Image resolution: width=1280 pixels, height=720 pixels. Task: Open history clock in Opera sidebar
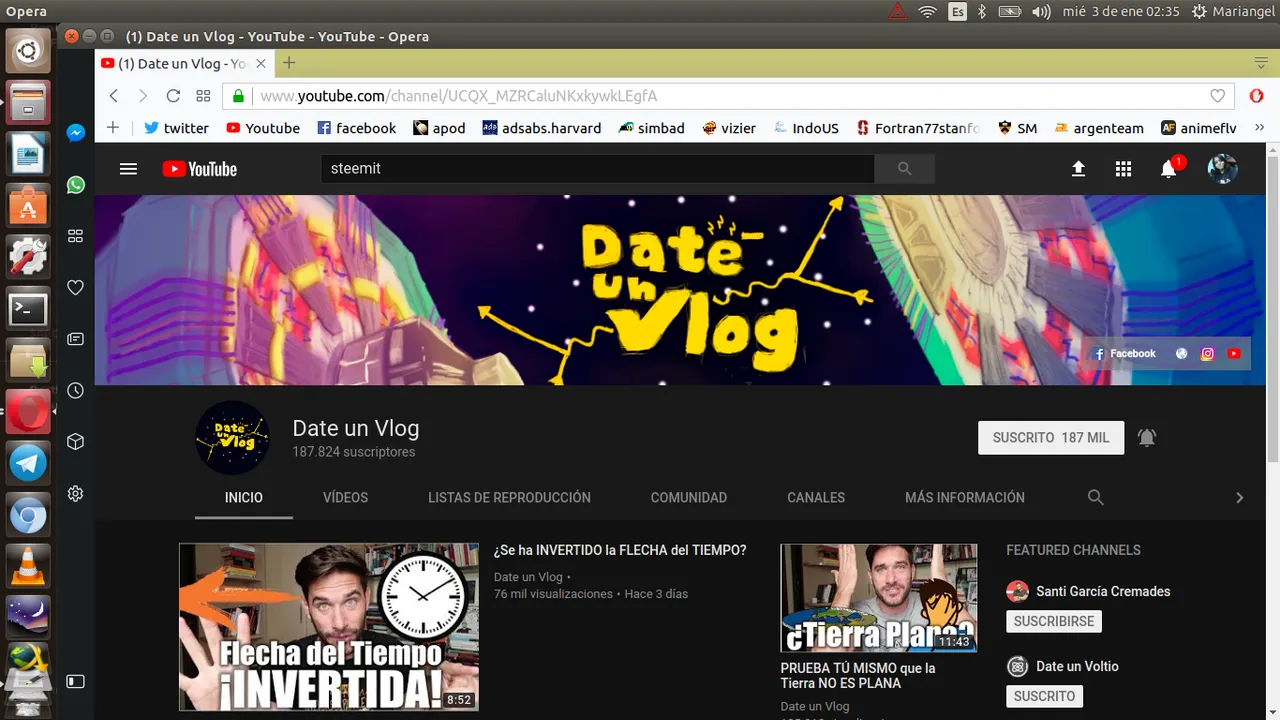[x=75, y=391]
